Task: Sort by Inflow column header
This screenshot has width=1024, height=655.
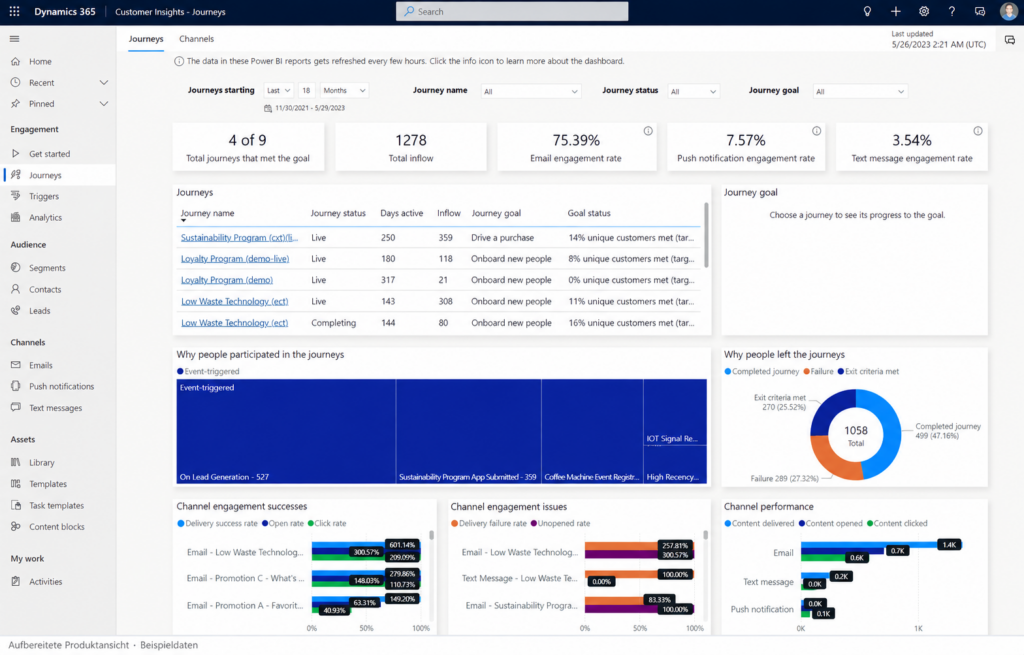Action: point(449,213)
